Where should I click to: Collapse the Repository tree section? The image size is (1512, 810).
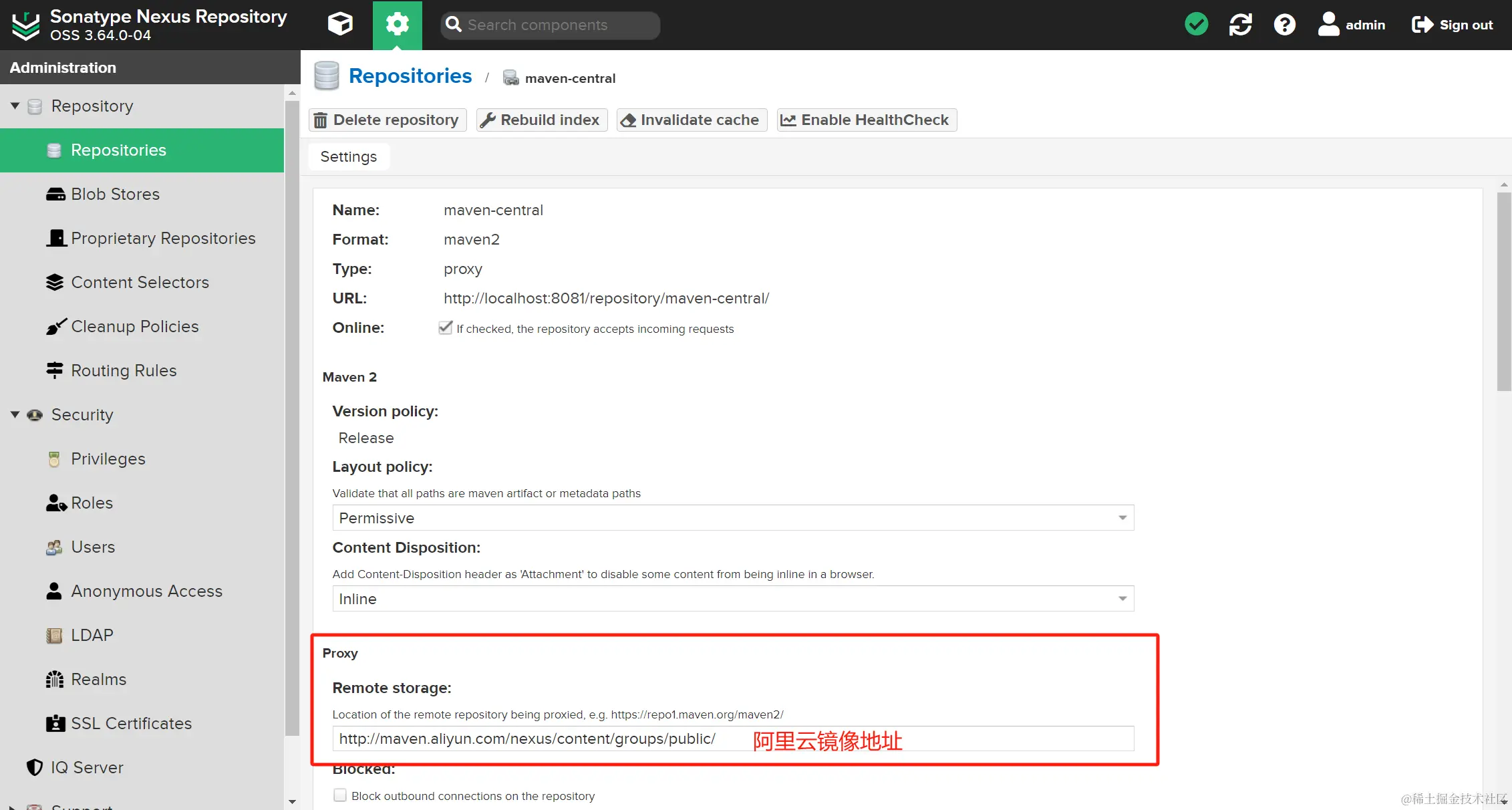click(x=15, y=106)
